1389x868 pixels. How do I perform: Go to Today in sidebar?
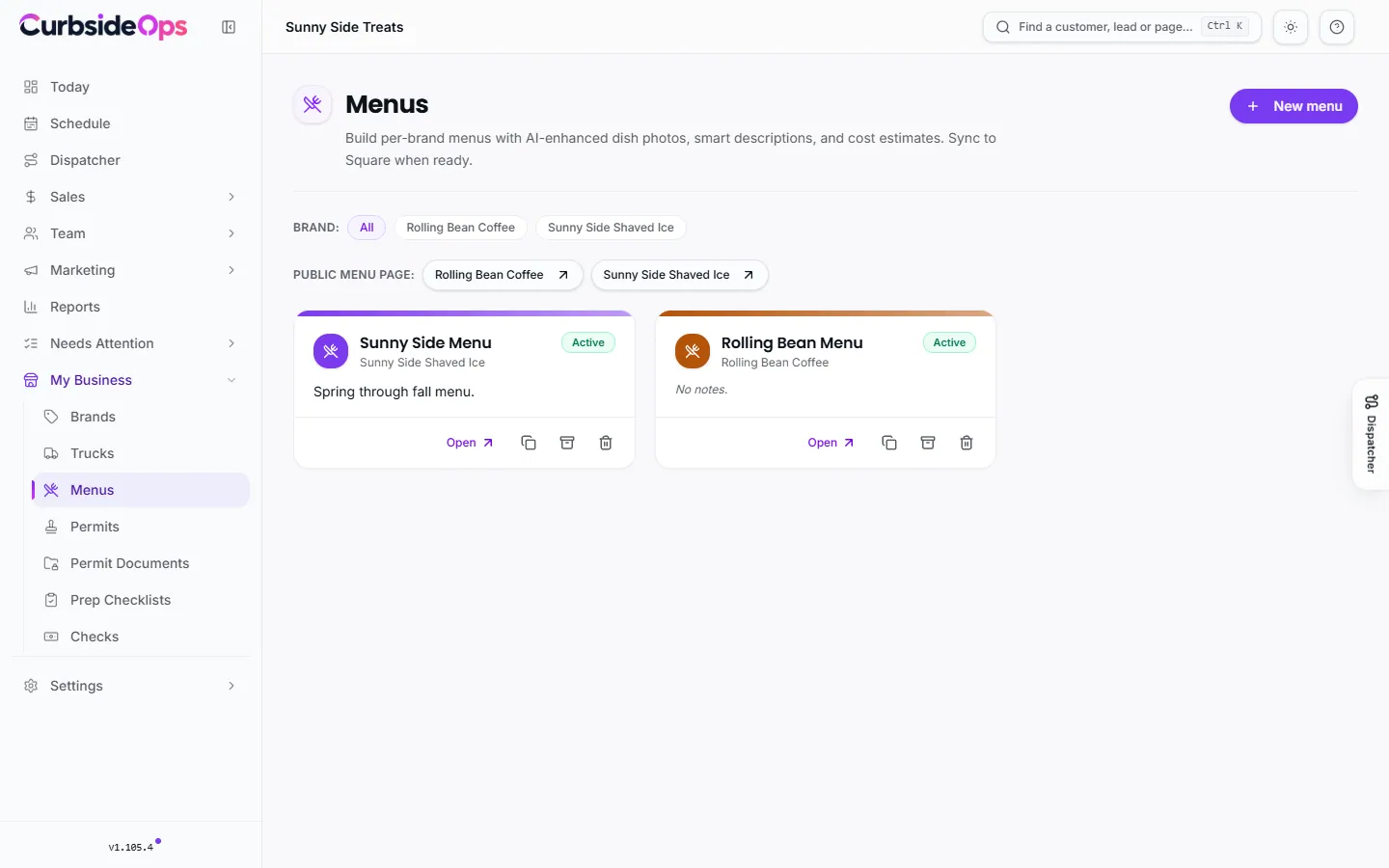point(130,87)
